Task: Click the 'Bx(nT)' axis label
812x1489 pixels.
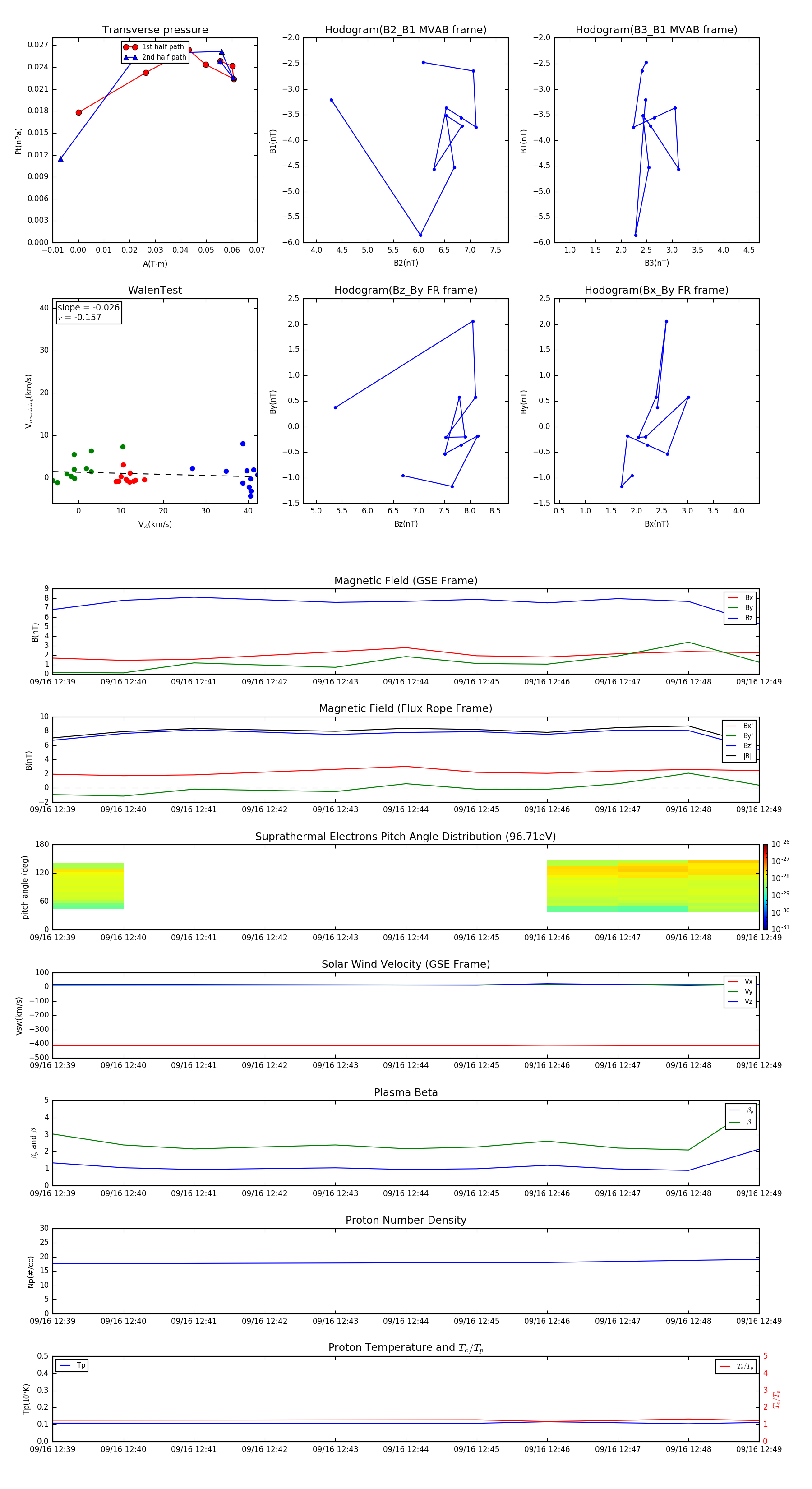Action: click(656, 524)
